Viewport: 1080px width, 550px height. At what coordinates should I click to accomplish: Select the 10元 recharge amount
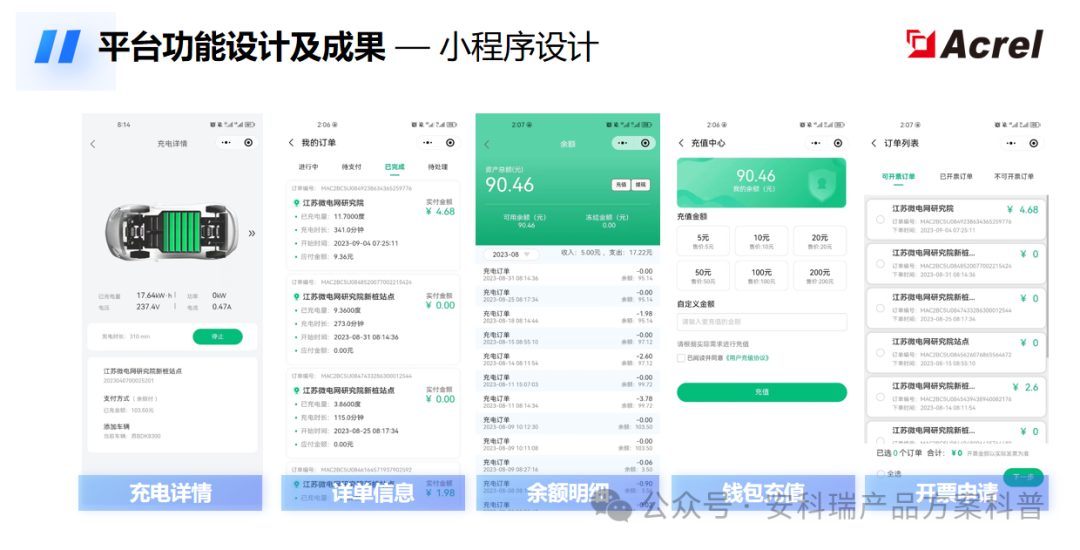tap(761, 241)
